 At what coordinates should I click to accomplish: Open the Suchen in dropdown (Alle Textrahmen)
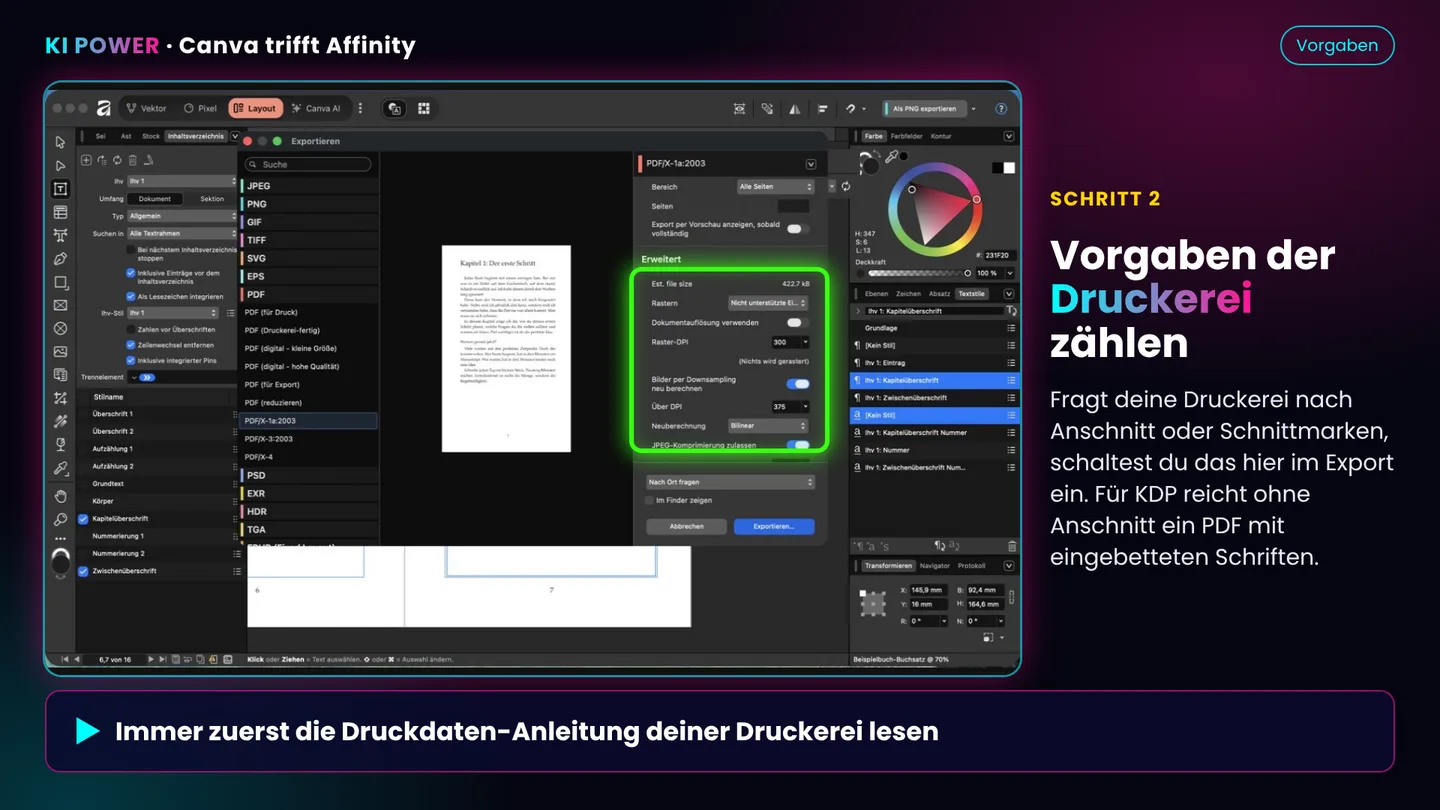(182, 233)
